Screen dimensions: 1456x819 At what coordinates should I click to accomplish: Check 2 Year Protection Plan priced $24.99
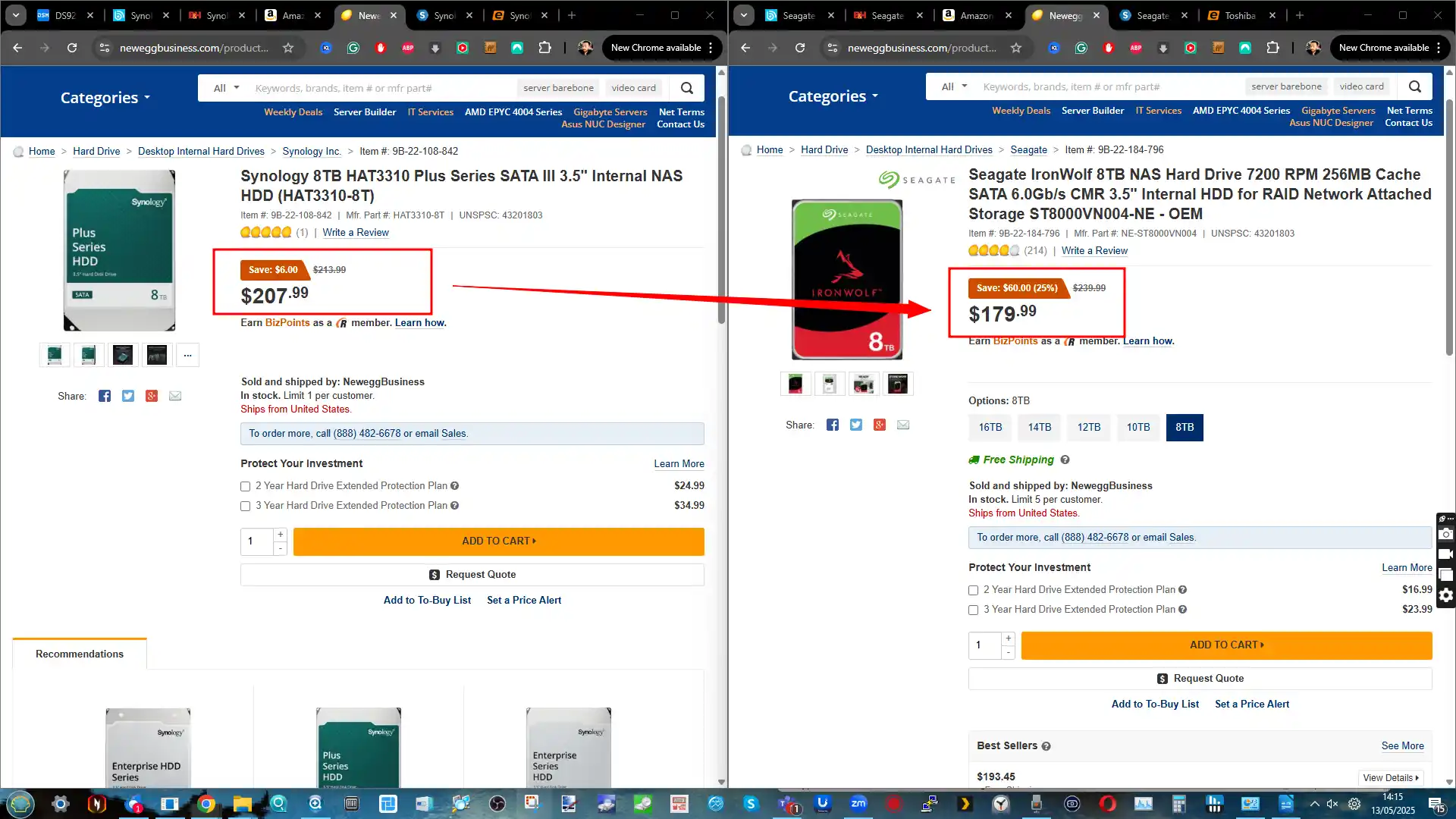tap(245, 486)
